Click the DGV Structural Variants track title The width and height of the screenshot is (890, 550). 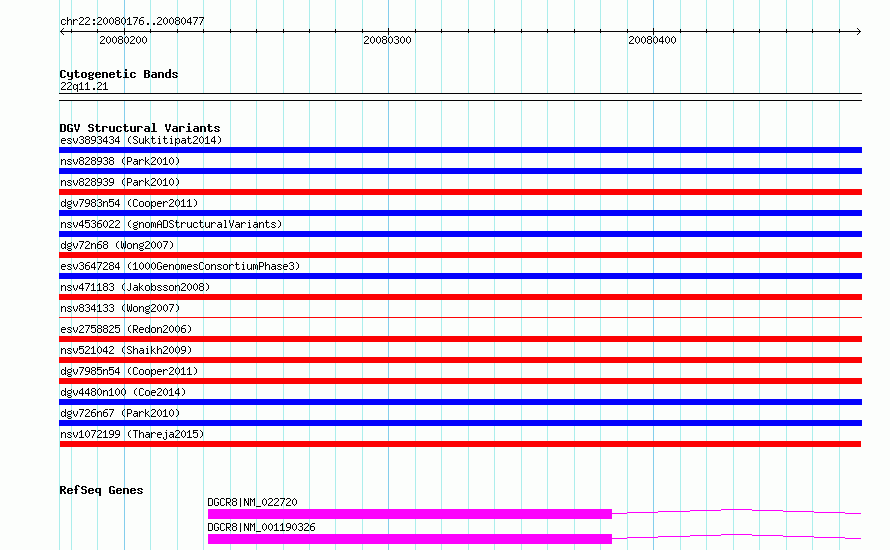pos(140,128)
